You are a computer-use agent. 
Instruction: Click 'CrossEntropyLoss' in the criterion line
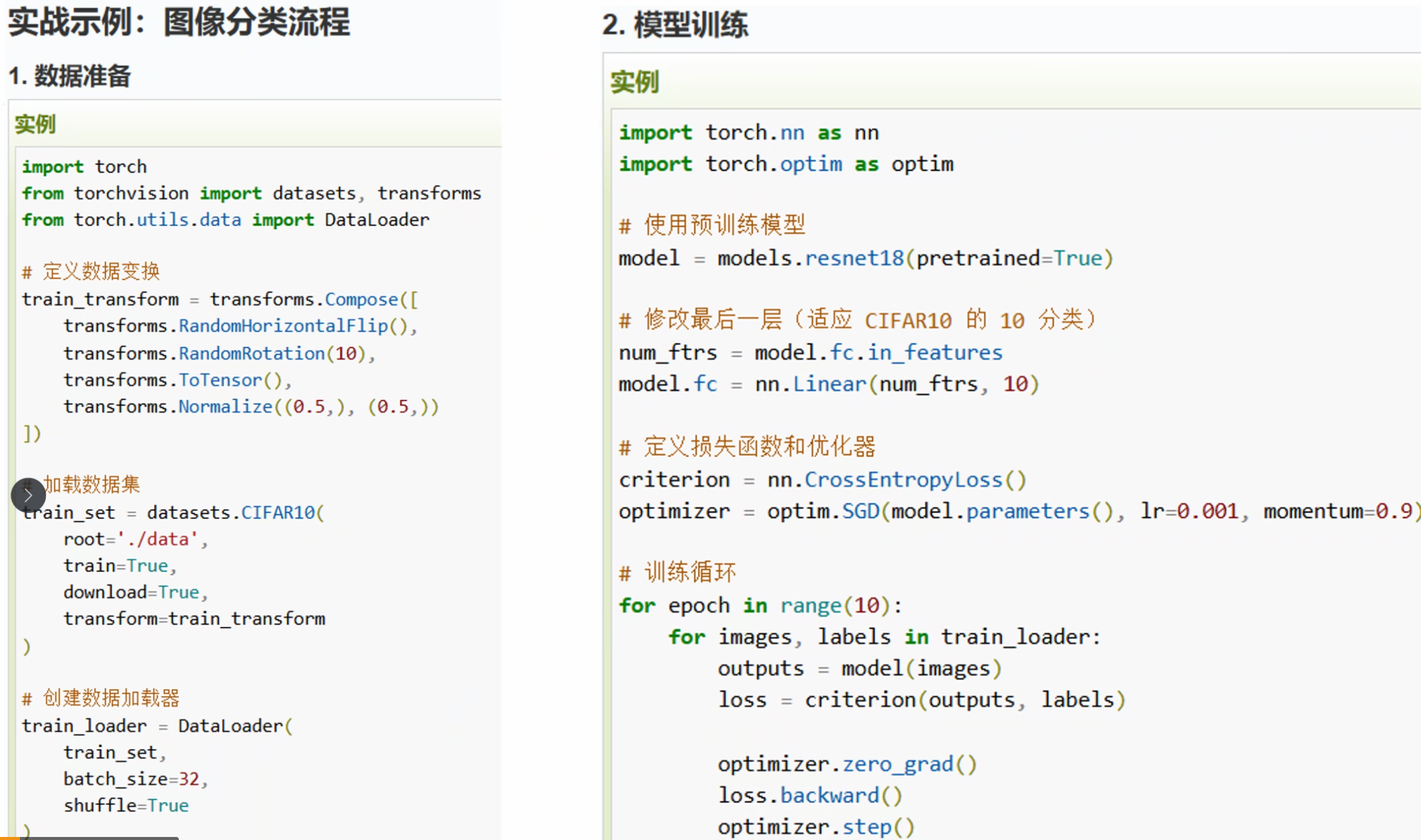[903, 480]
